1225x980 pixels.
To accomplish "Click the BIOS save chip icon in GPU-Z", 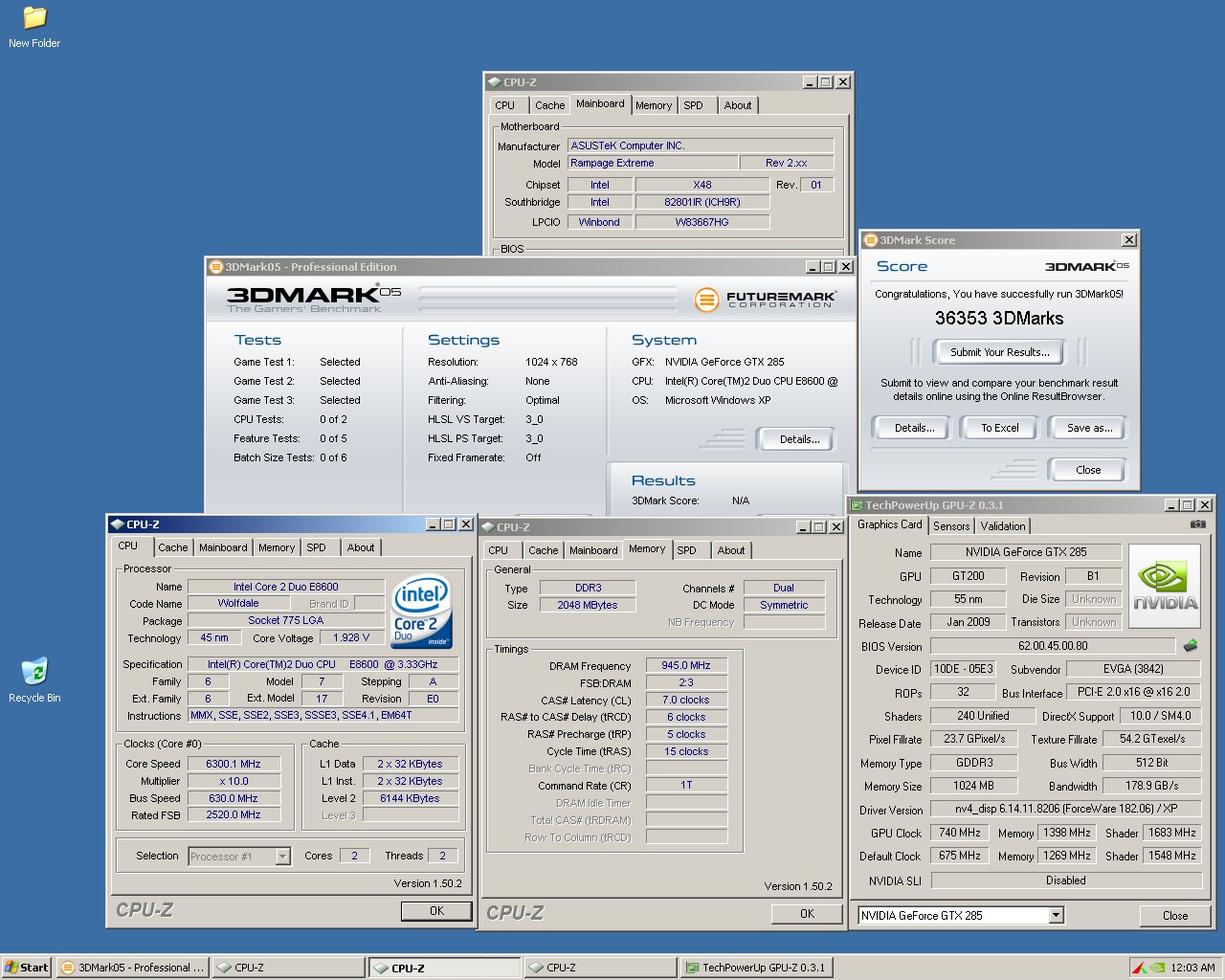I will coord(1191,646).
